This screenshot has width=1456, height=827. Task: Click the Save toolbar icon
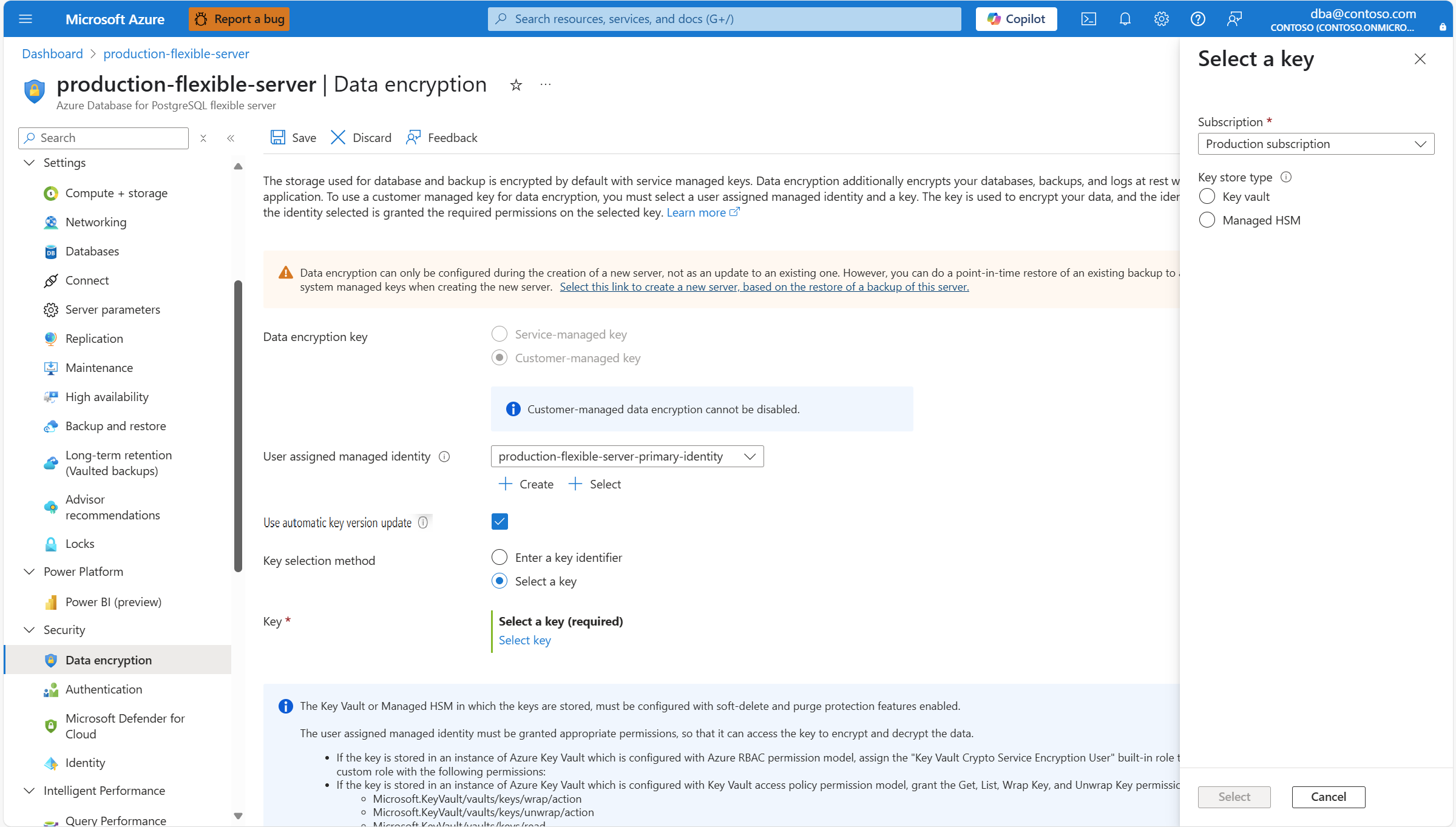tap(278, 138)
